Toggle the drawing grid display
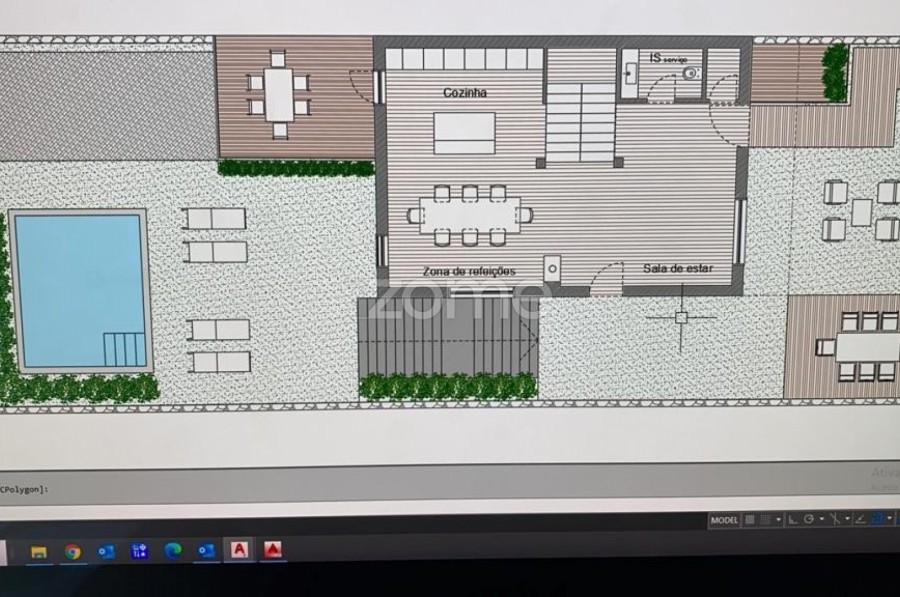 (x=749, y=520)
